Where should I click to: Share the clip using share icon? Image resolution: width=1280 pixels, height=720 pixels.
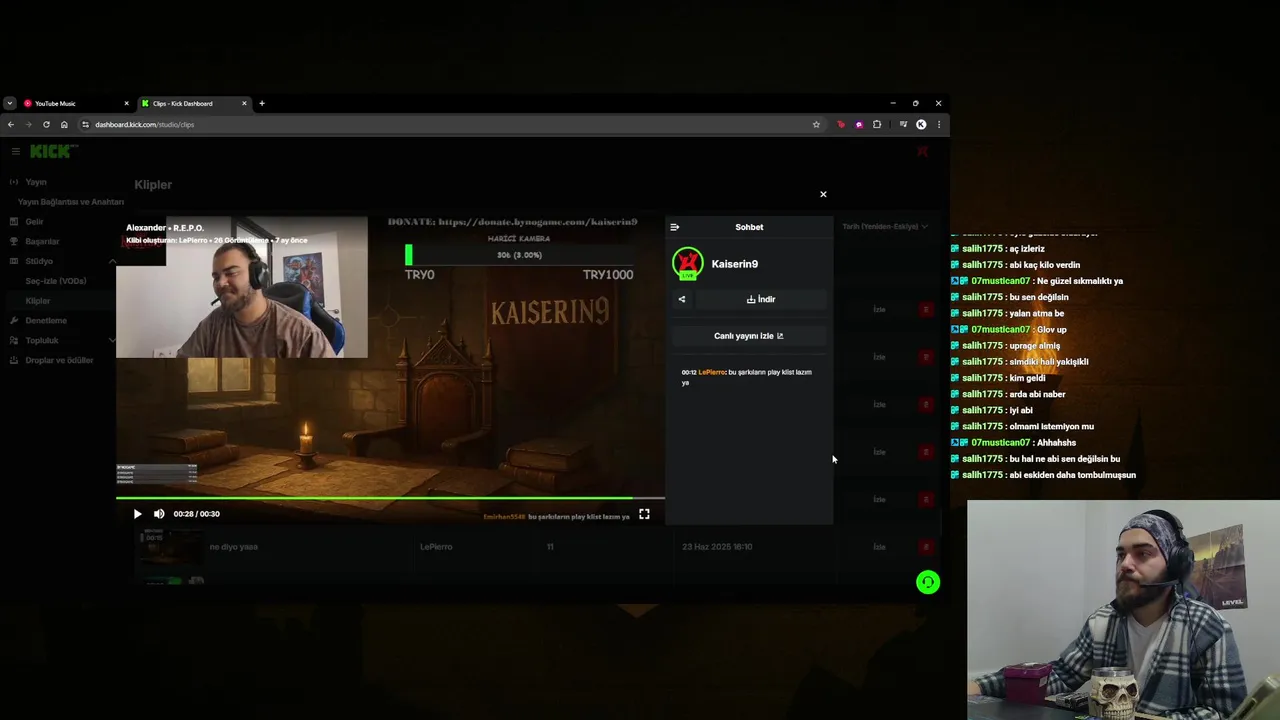click(682, 299)
